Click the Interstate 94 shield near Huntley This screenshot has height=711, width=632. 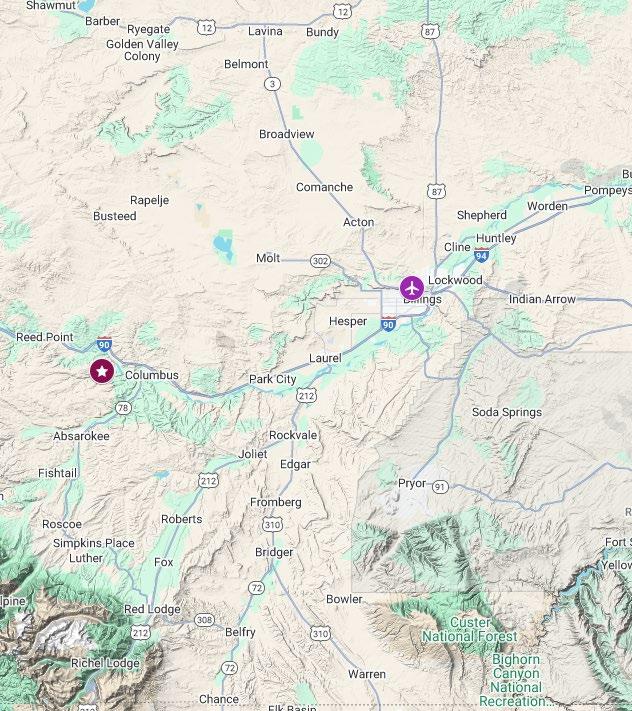481,255
